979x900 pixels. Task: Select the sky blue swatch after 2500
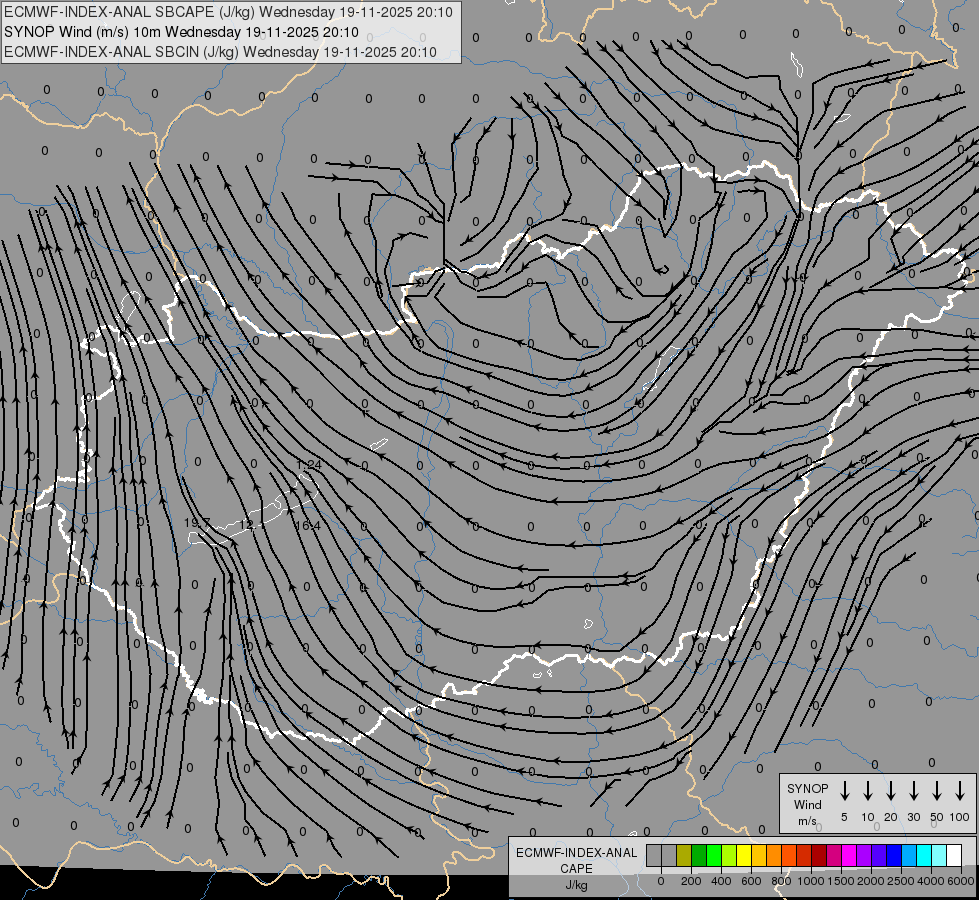tap(908, 855)
